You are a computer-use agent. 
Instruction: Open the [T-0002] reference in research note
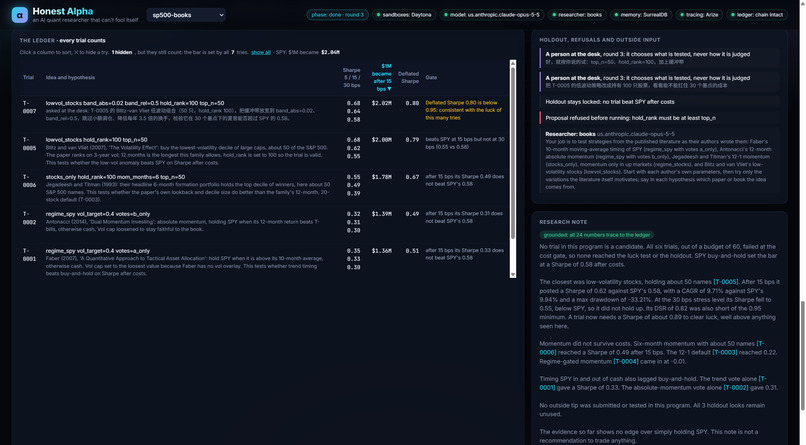[736, 387]
